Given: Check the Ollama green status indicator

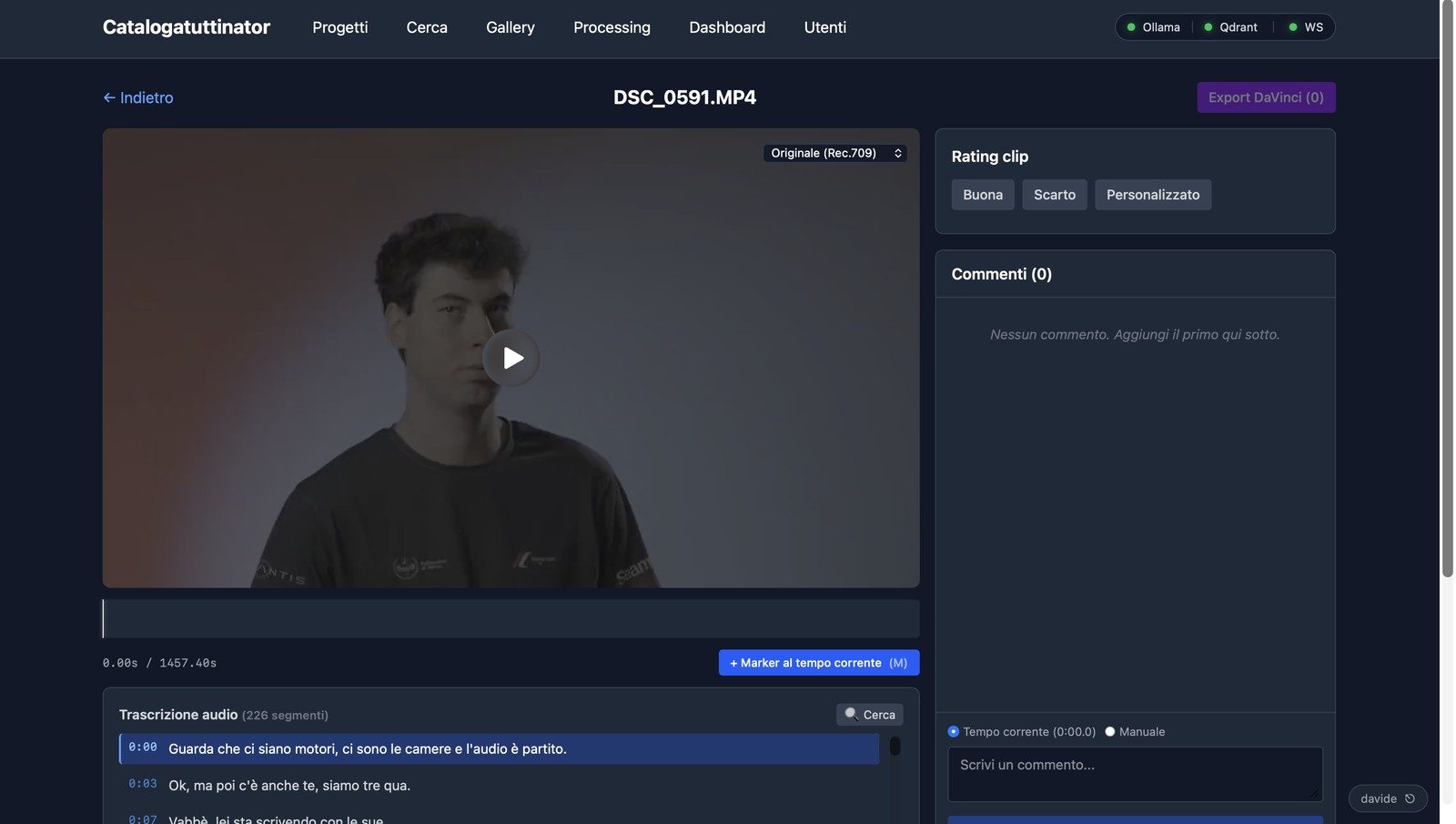Looking at the screenshot, I should (1131, 27).
